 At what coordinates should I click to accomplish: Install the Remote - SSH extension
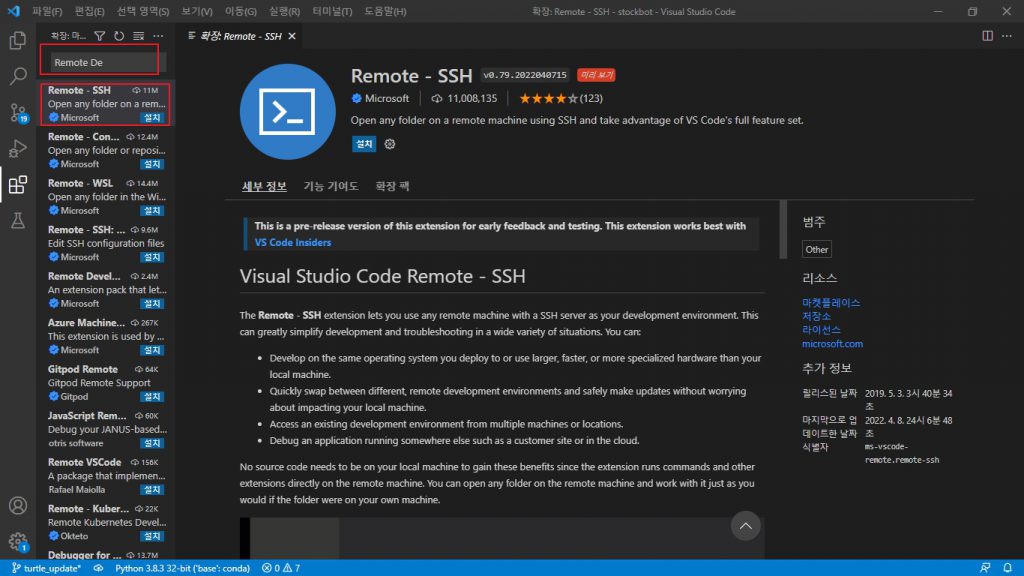click(x=362, y=143)
